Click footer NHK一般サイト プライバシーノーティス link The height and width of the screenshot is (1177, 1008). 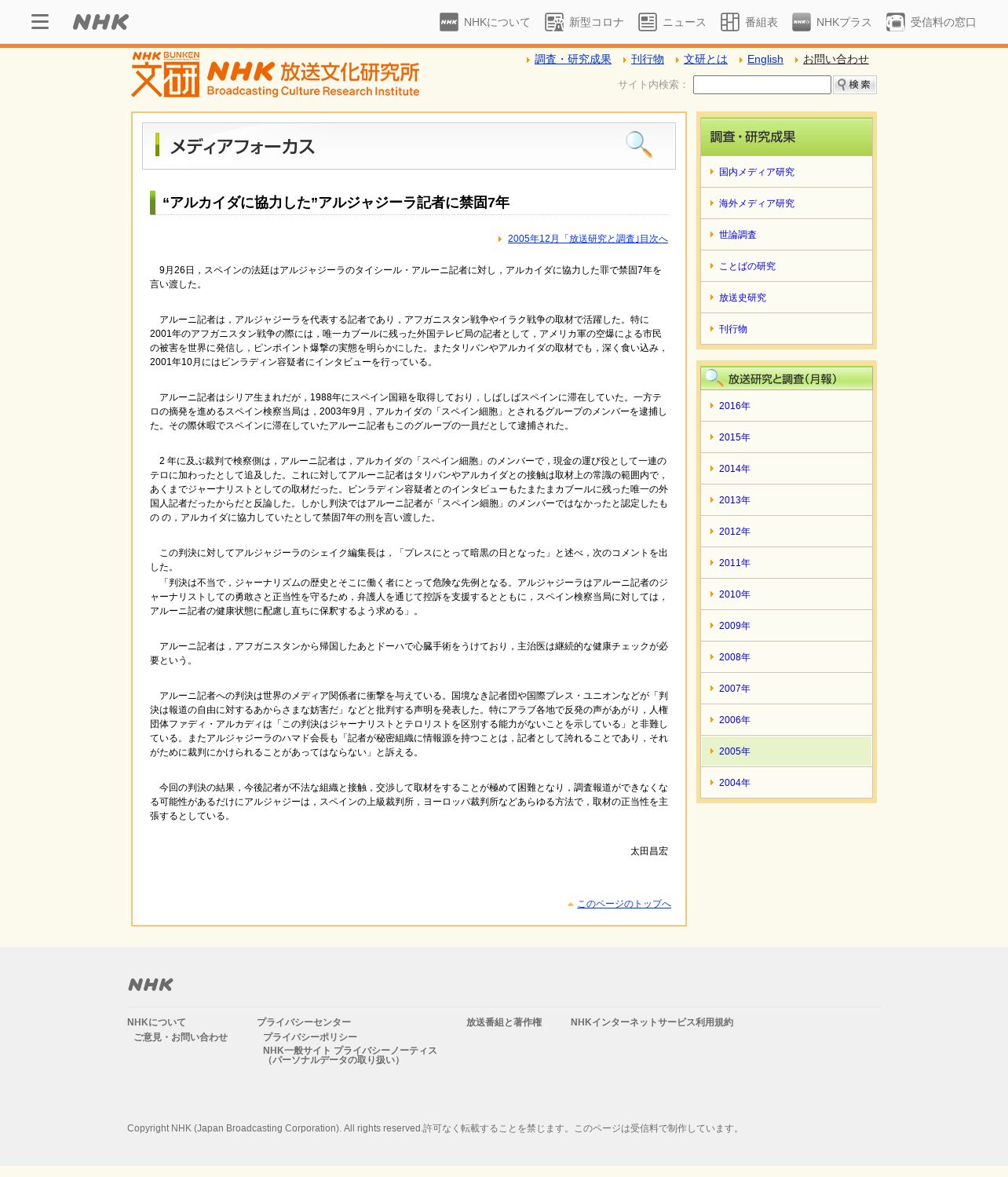coord(350,1055)
